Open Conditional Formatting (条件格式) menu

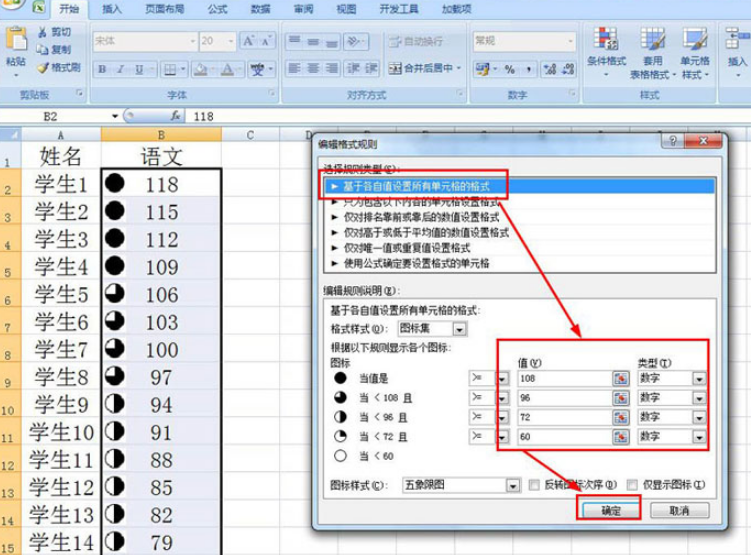pos(606,52)
